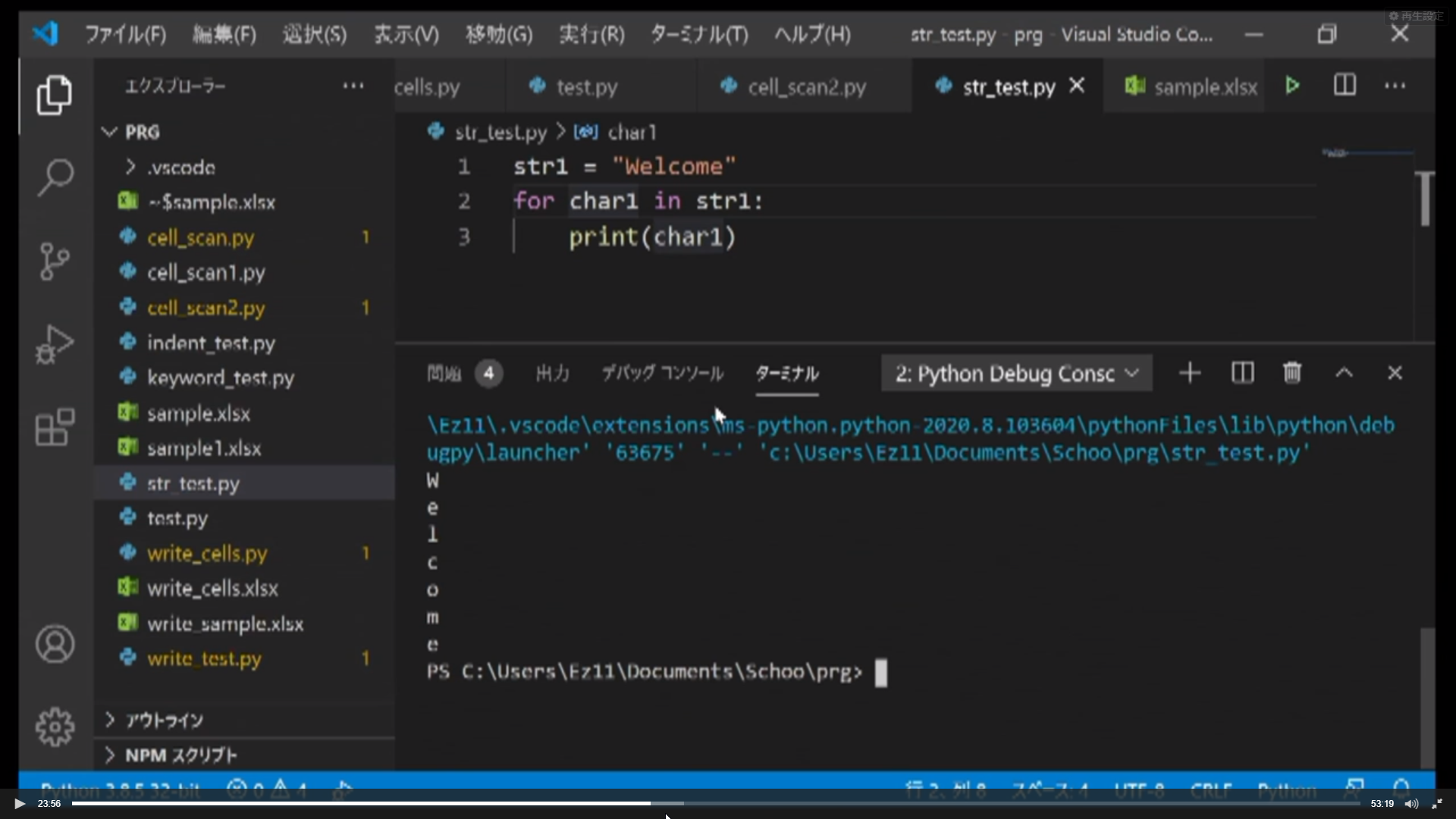Image resolution: width=1456 pixels, height=819 pixels.
Task: Open cell_scan.py in explorer
Action: coord(244,237)
